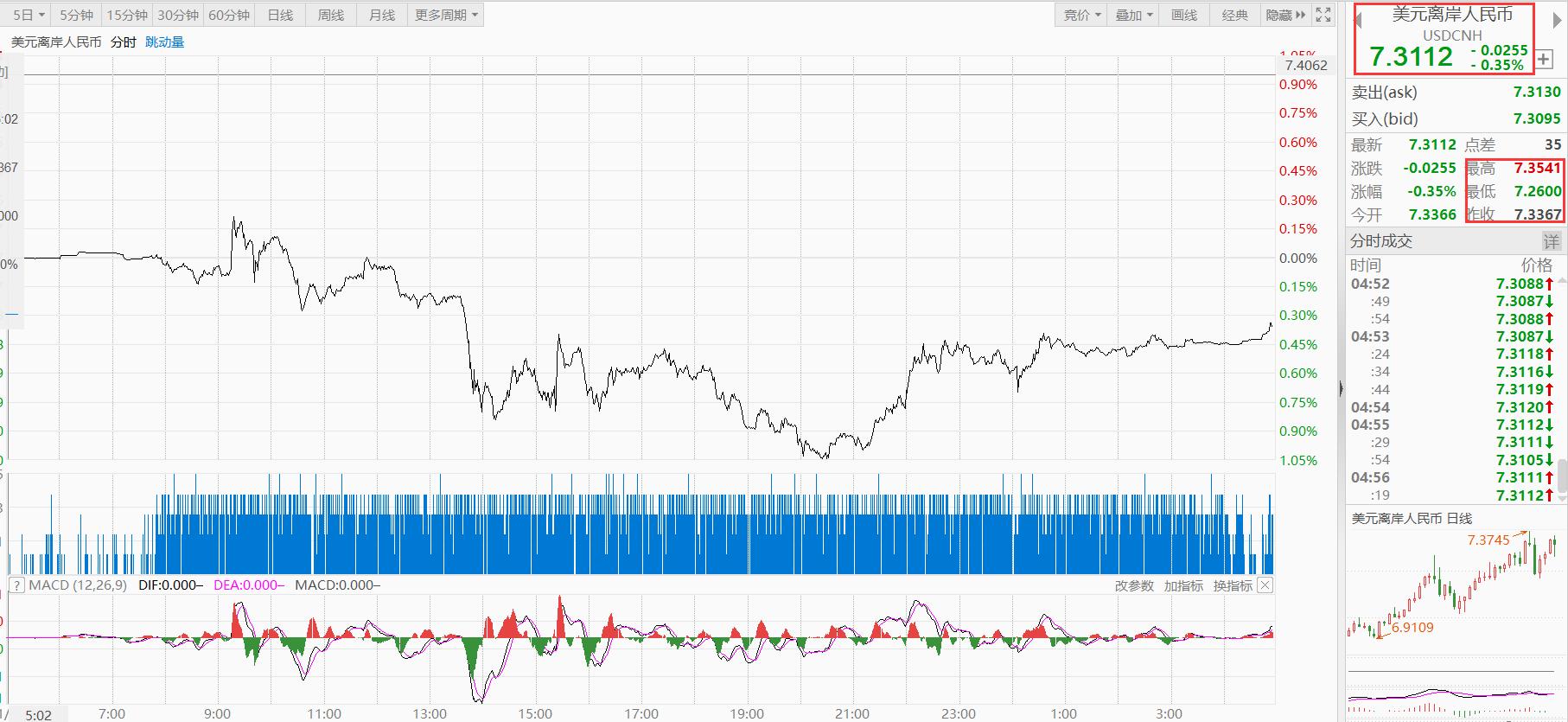Collapse side panel via splitter arrow
The image size is (1568, 722).
coord(1341,389)
